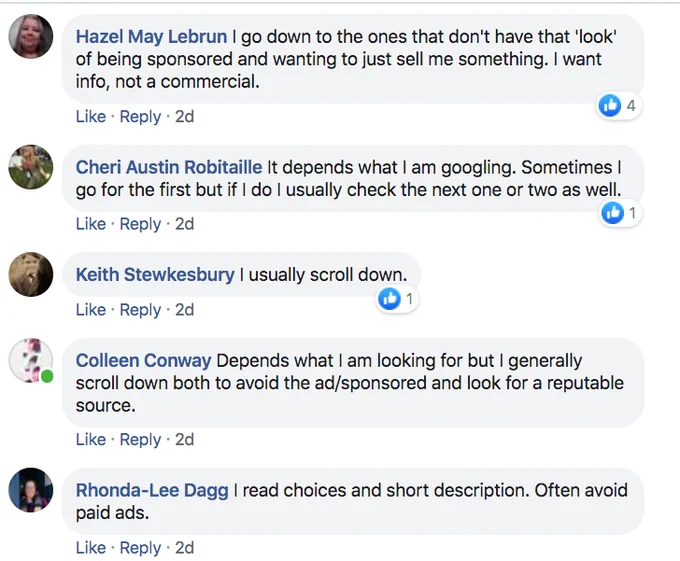Click the 2d timestamp on Rhonda-Lee's comment
The height and width of the screenshot is (561, 680).
pos(184,548)
